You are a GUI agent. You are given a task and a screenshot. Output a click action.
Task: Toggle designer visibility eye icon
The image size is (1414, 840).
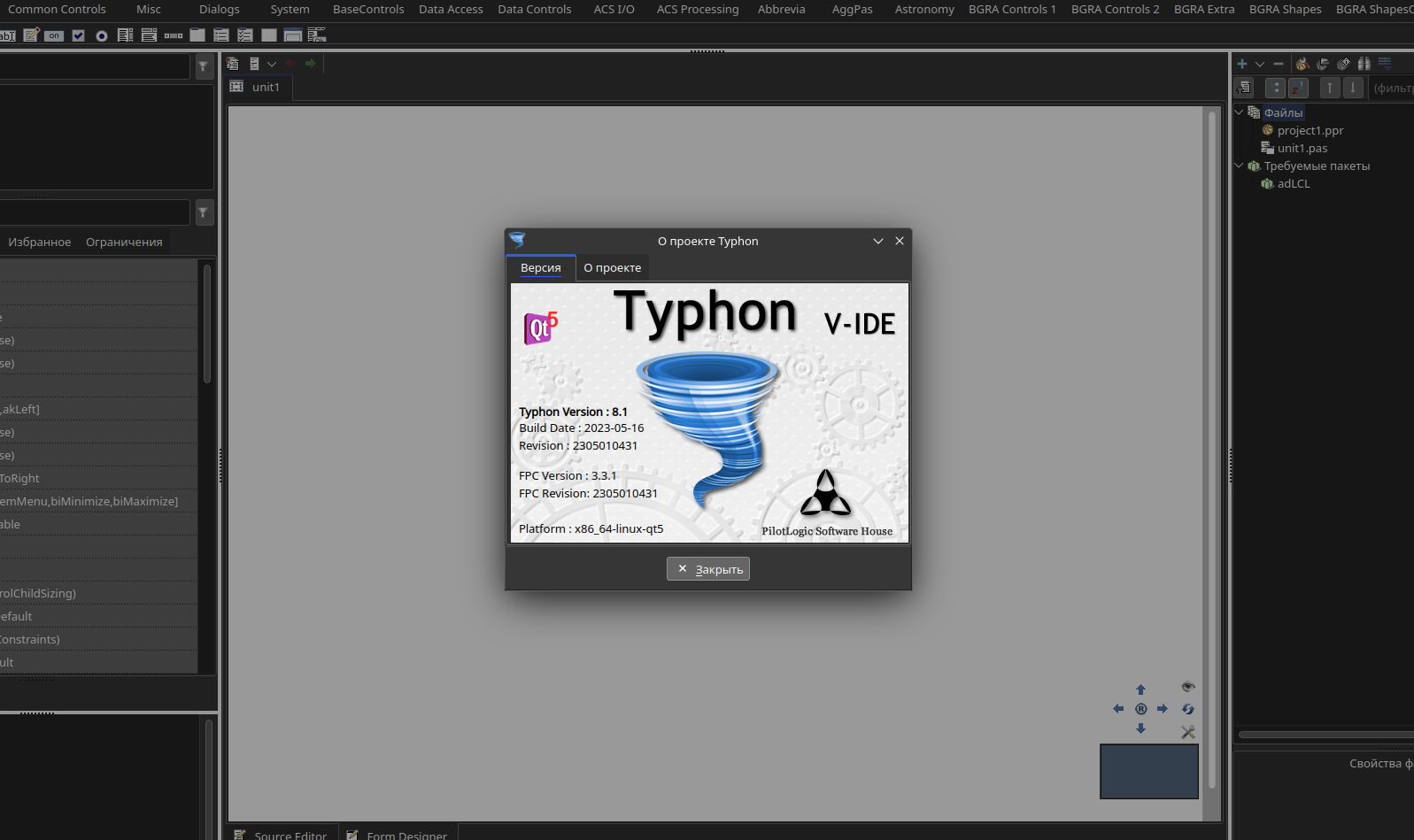point(1188,687)
